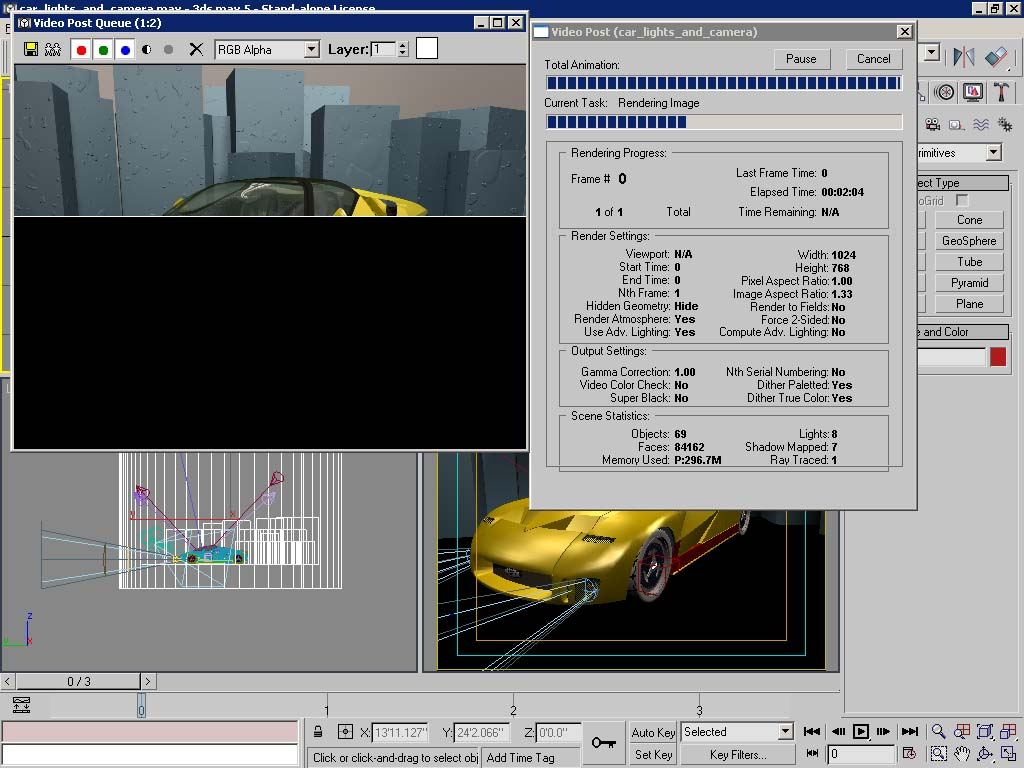Screen dimensions: 1024x768
Task: Click the Play Animation button
Action: (x=860, y=732)
